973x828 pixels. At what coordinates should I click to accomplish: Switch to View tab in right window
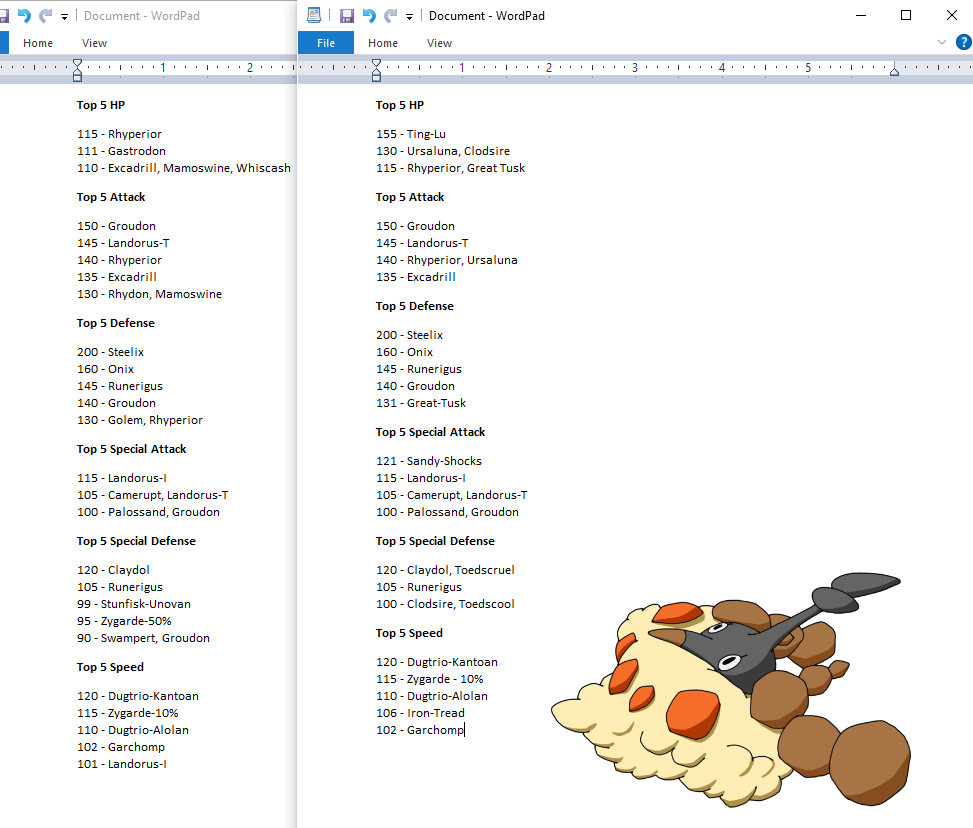coord(440,43)
